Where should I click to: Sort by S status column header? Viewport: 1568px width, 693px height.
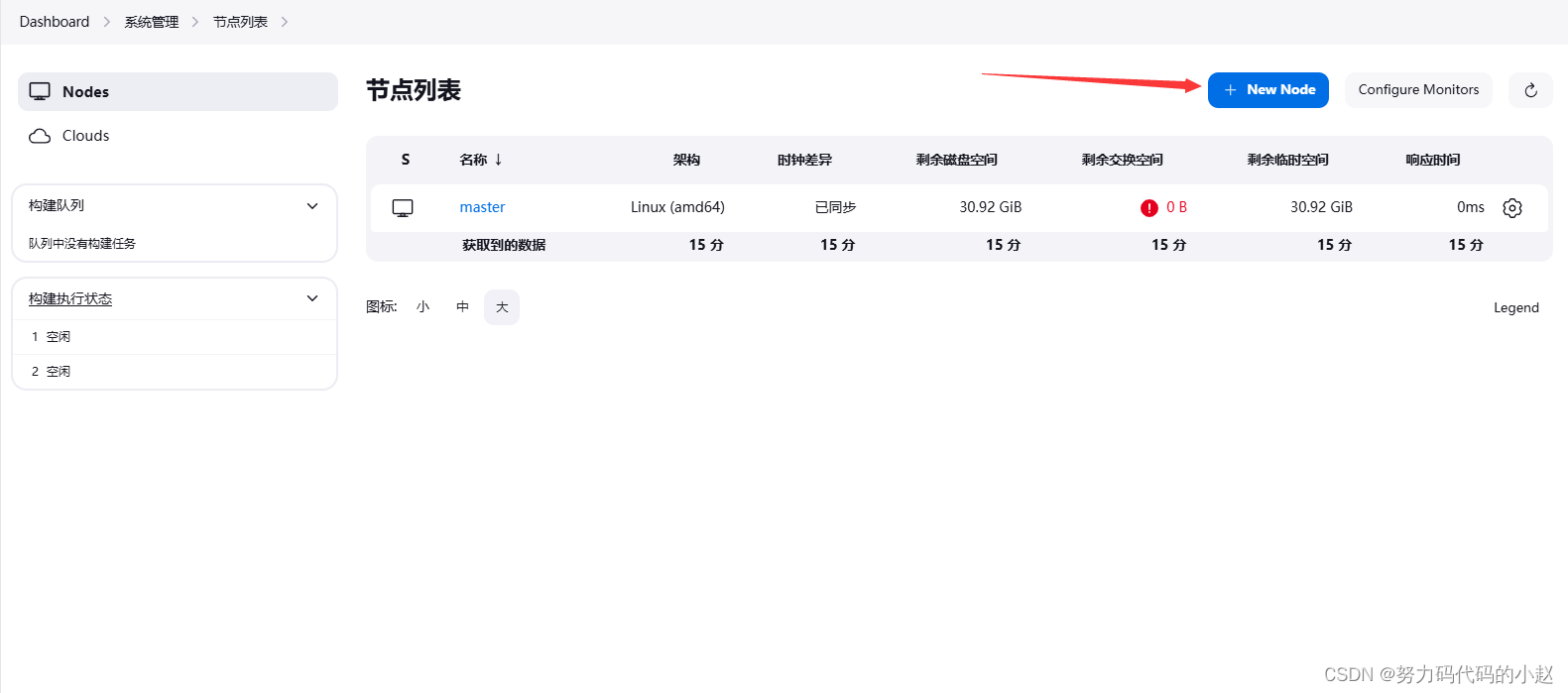(x=405, y=160)
